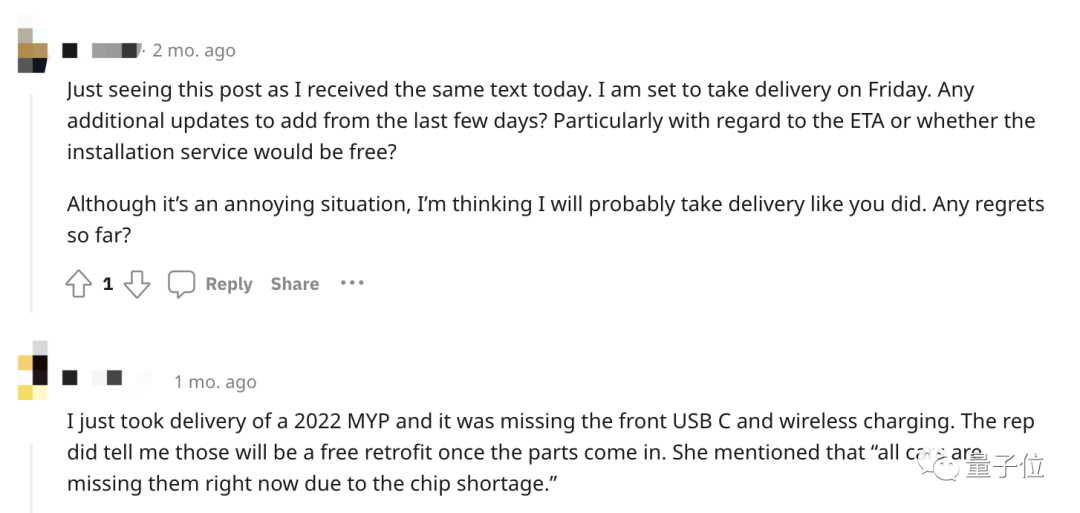This screenshot has height=513, width=1080.
Task: Click the speech bubble reply icon
Action: pos(181,284)
